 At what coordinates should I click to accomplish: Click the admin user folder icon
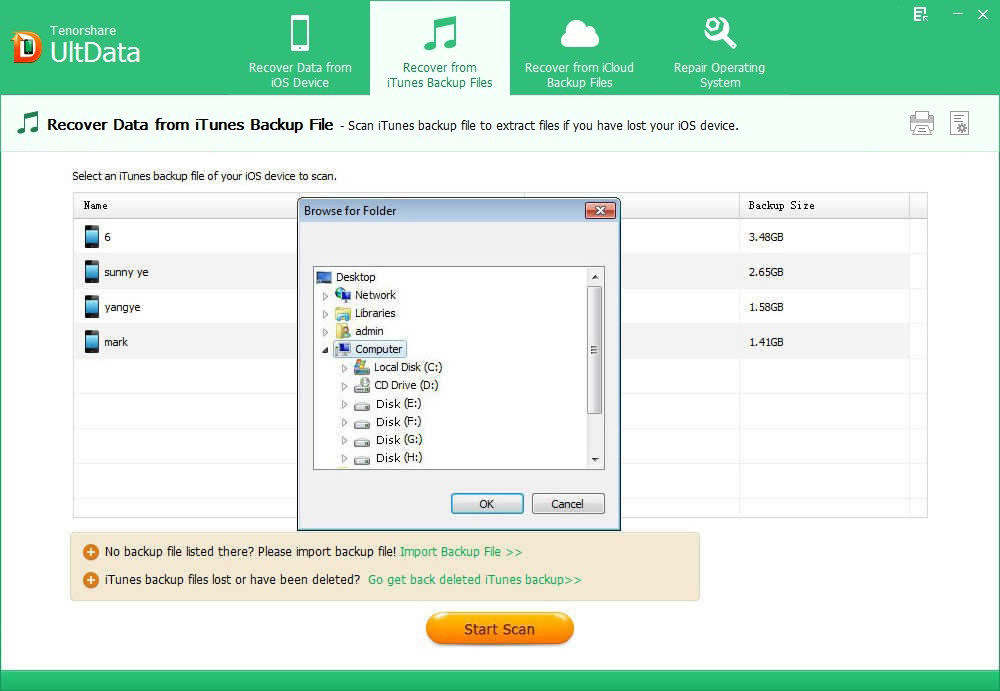tap(343, 331)
